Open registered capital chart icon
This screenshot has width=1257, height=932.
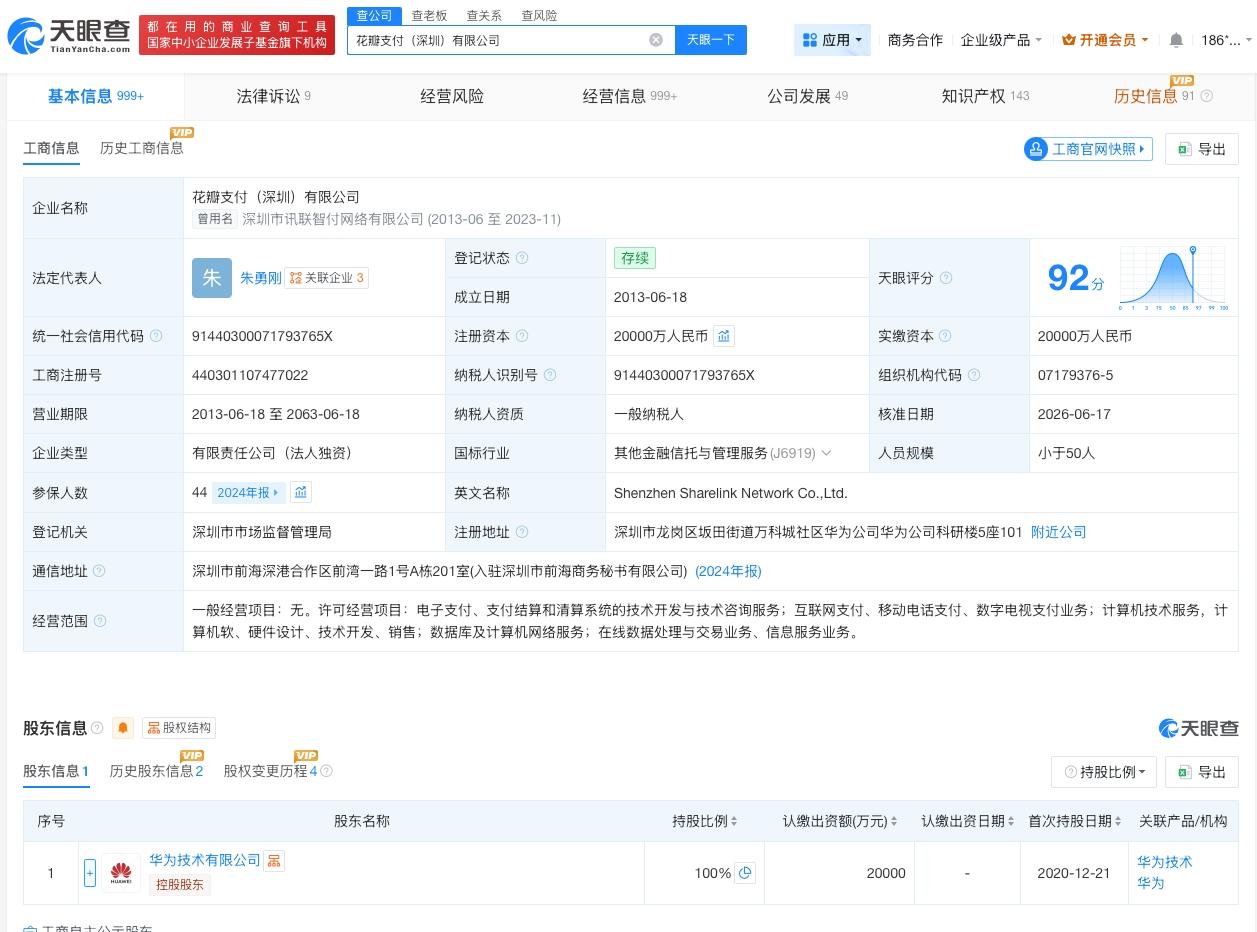[x=723, y=336]
